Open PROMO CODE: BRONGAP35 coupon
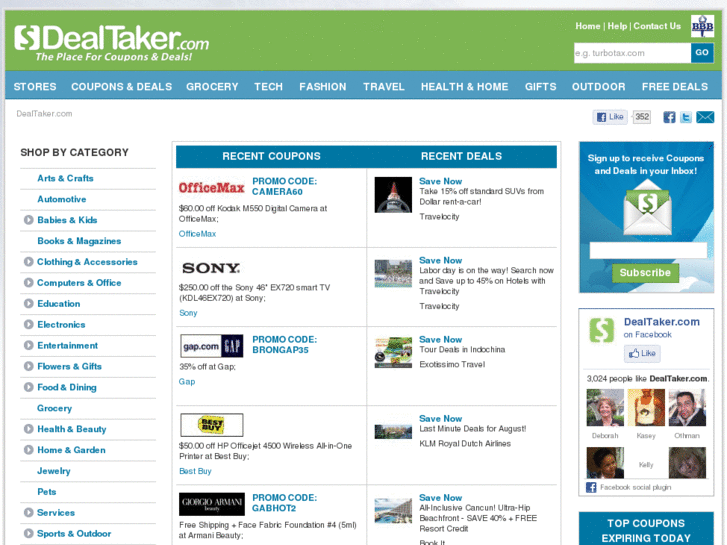 (285, 345)
